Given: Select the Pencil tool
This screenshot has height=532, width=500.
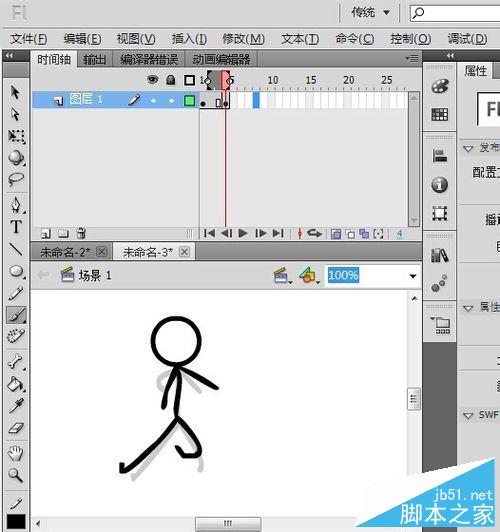Looking at the screenshot, I should click(16, 293).
